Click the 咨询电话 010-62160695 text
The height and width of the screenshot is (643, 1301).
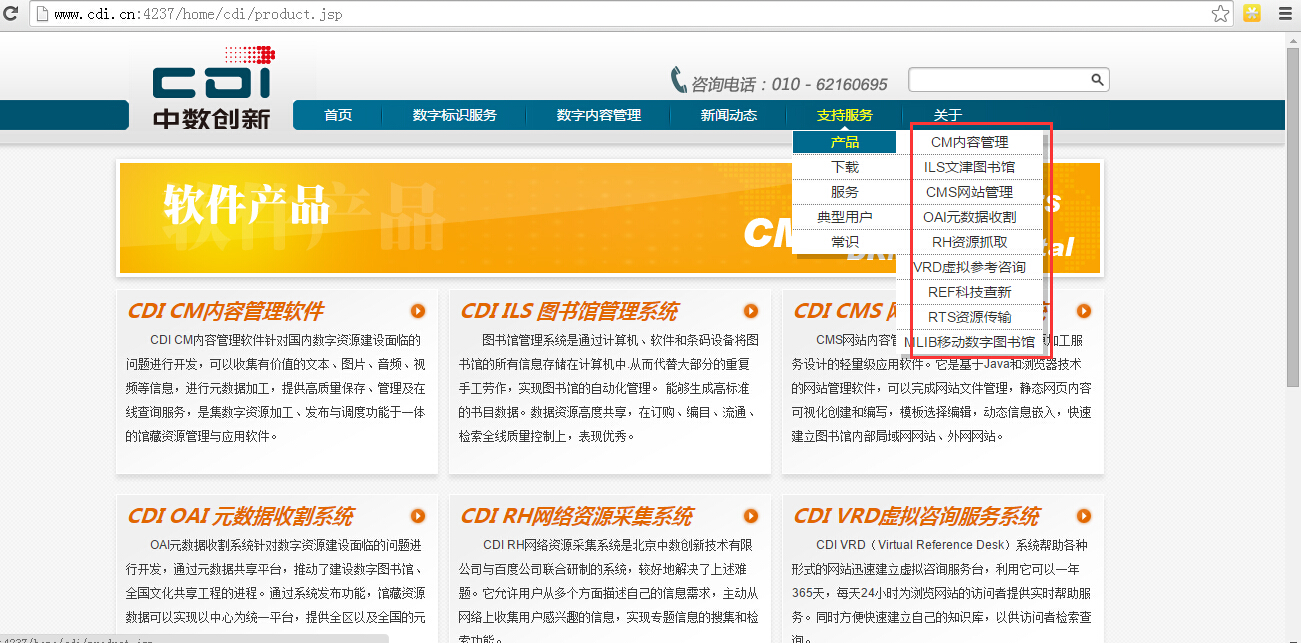coord(790,84)
